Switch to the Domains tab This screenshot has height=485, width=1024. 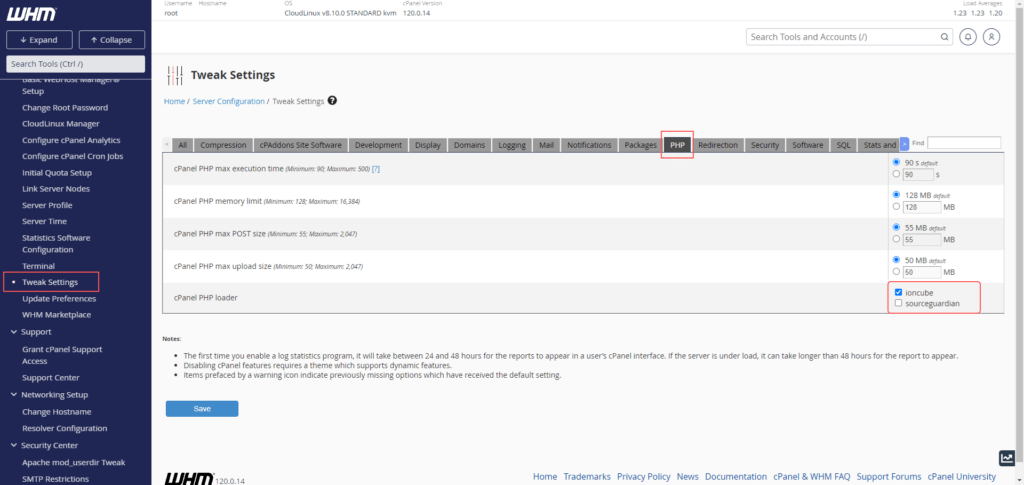tap(470, 145)
